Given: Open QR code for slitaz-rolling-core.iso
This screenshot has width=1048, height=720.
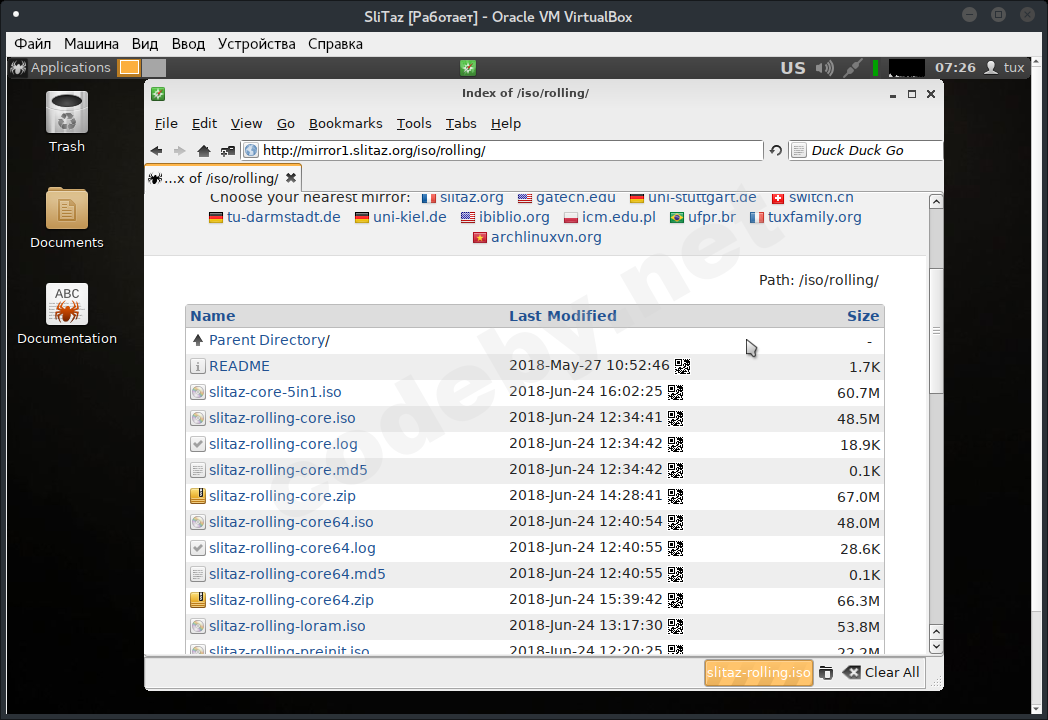Looking at the screenshot, I should [x=675, y=418].
